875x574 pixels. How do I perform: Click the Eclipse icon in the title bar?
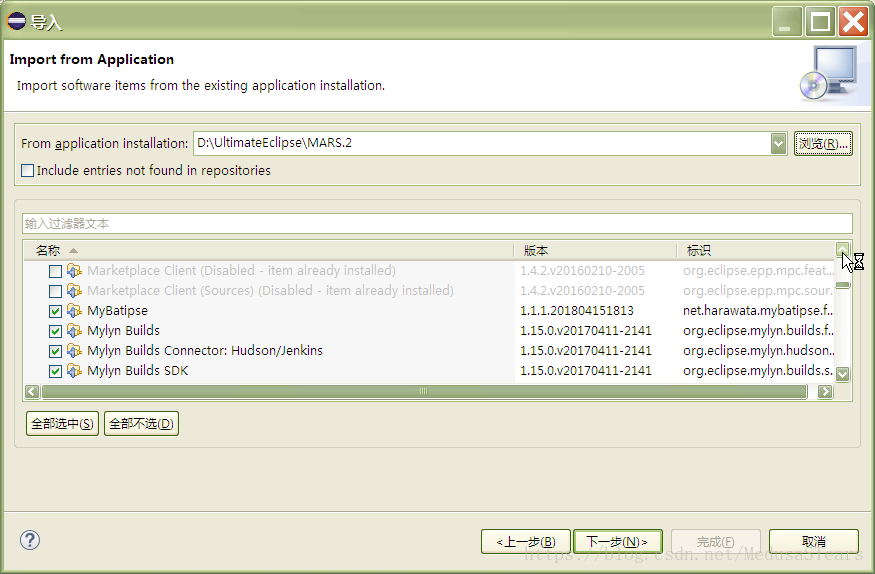pyautogui.click(x=16, y=21)
